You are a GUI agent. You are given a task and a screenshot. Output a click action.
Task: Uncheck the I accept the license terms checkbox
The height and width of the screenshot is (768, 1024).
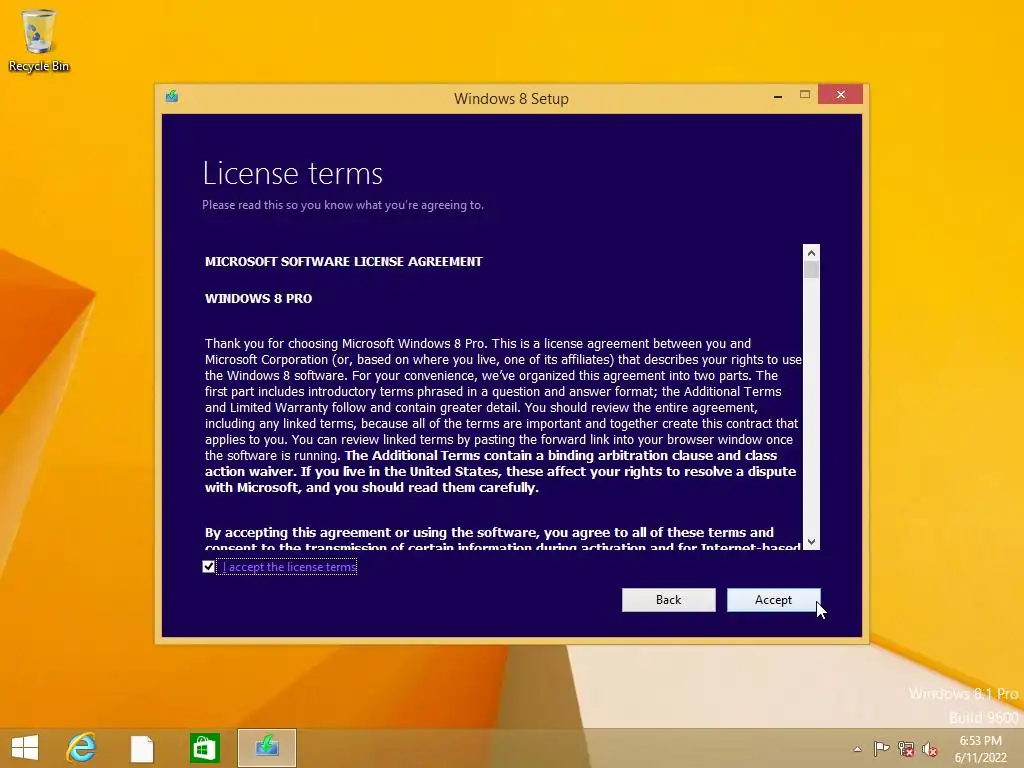click(208, 566)
